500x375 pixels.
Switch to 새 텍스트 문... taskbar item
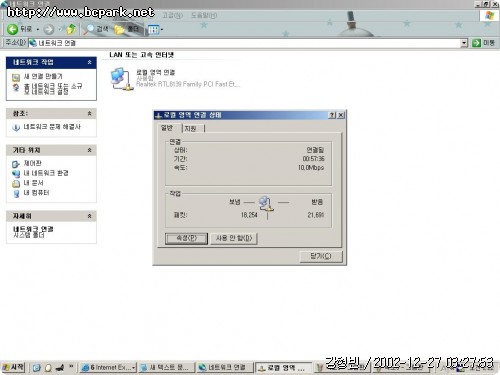[167, 368]
